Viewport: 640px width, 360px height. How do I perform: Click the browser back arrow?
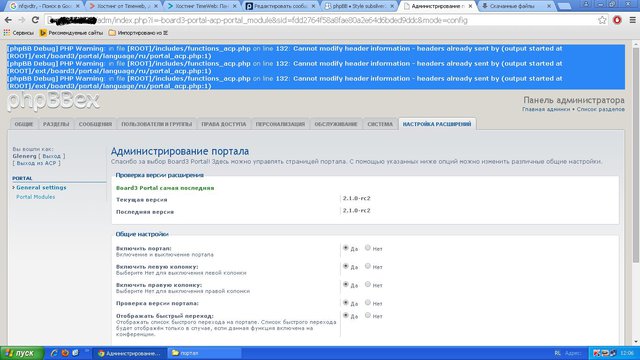tap(8, 20)
